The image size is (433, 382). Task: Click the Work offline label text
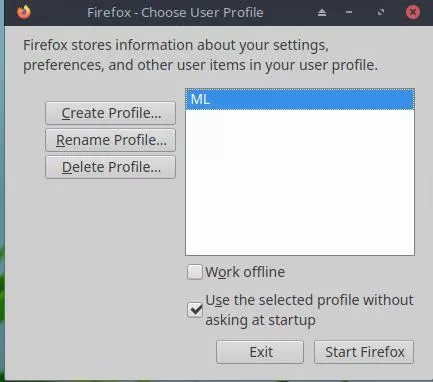coord(245,272)
